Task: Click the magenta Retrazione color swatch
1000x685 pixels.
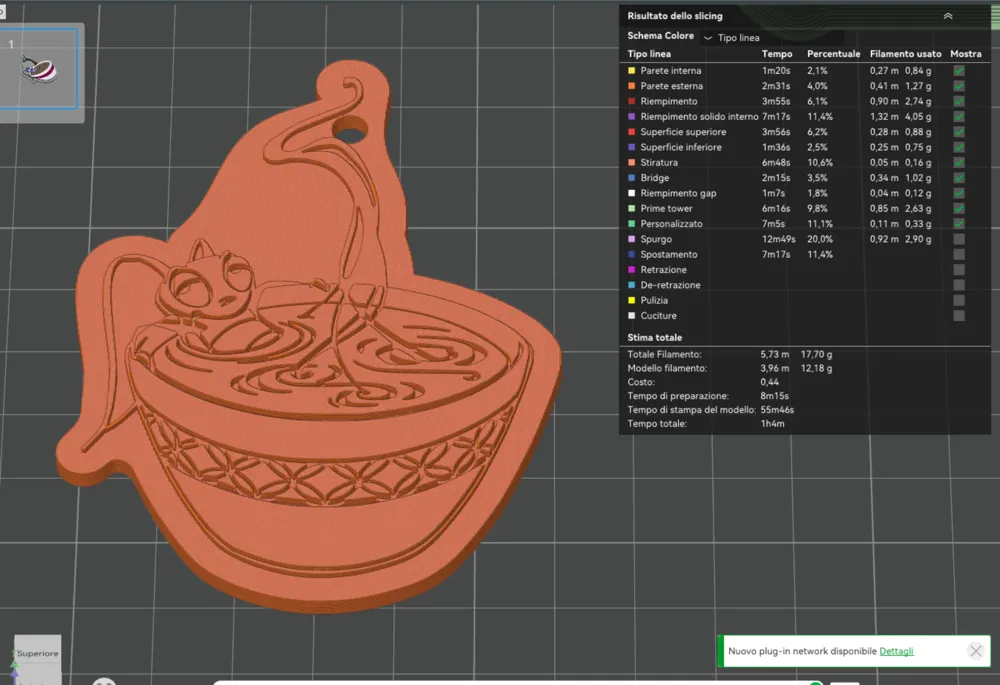Action: [631, 270]
